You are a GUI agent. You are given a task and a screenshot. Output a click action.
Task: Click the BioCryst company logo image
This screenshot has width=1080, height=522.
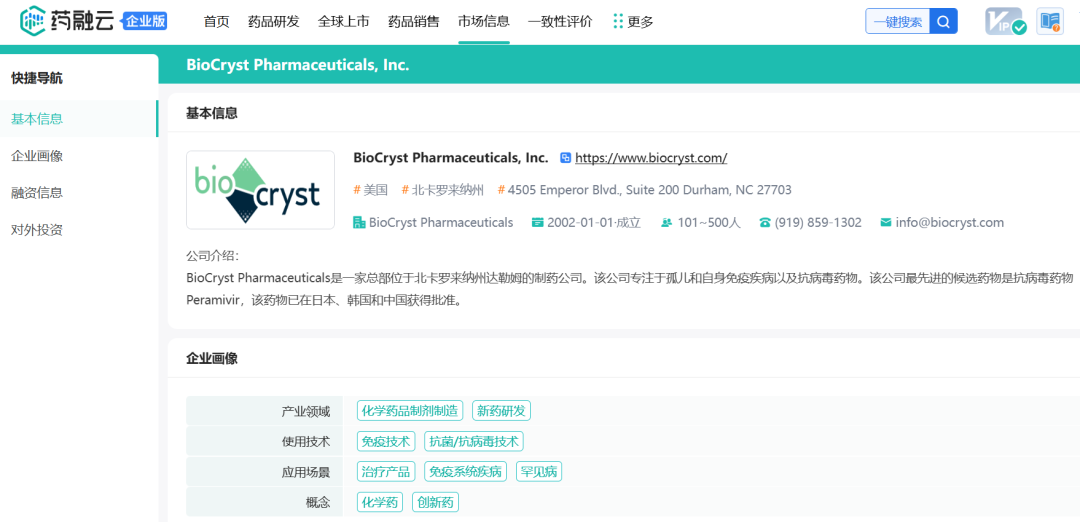[x=261, y=190]
